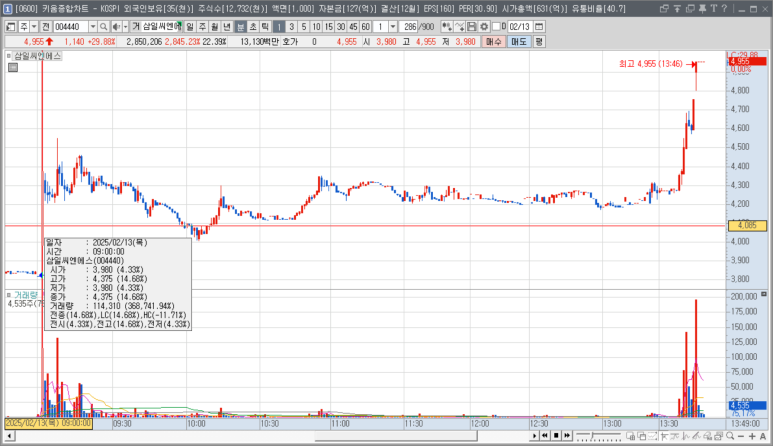Click the small gray icon under chart title
Screen dimensions: 773x446
point(13,68)
